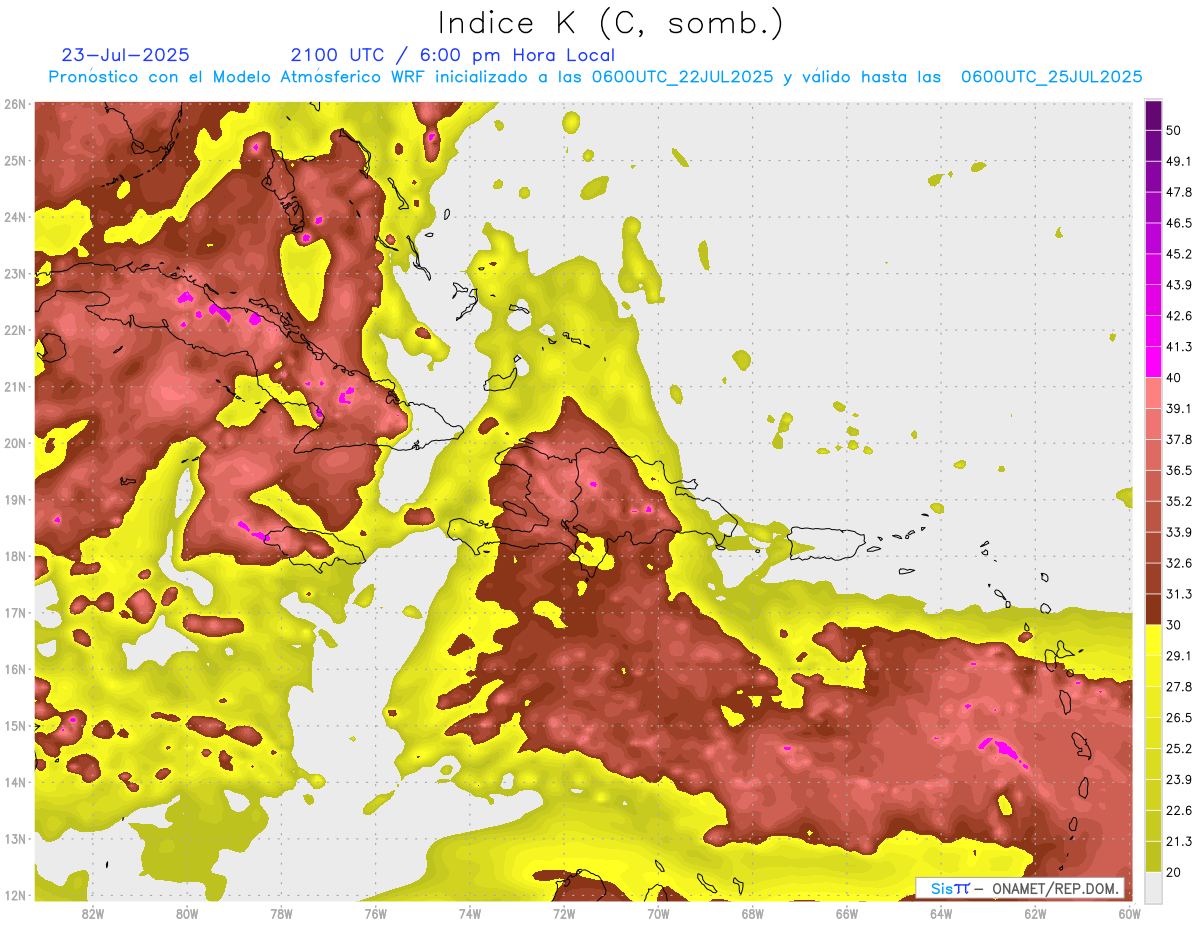Click the '19N' latitude label
Image resolution: width=1200 pixels, height=927 pixels.
[14, 499]
